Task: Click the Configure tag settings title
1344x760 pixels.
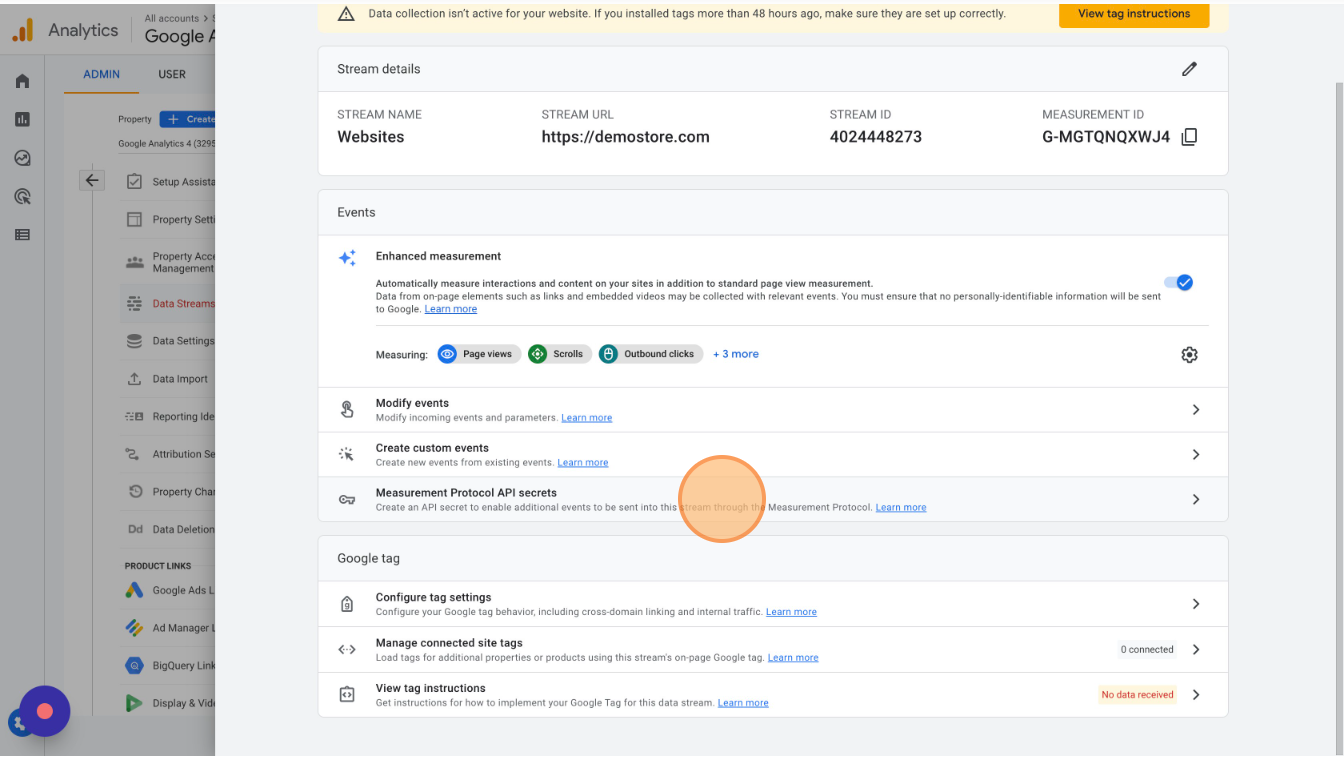Action: 434,597
